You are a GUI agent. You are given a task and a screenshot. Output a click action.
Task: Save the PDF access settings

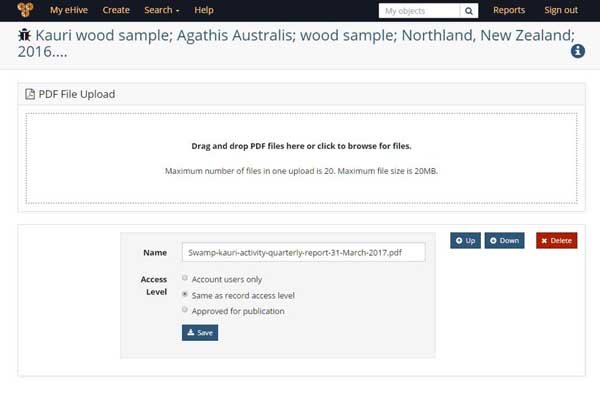tap(200, 333)
